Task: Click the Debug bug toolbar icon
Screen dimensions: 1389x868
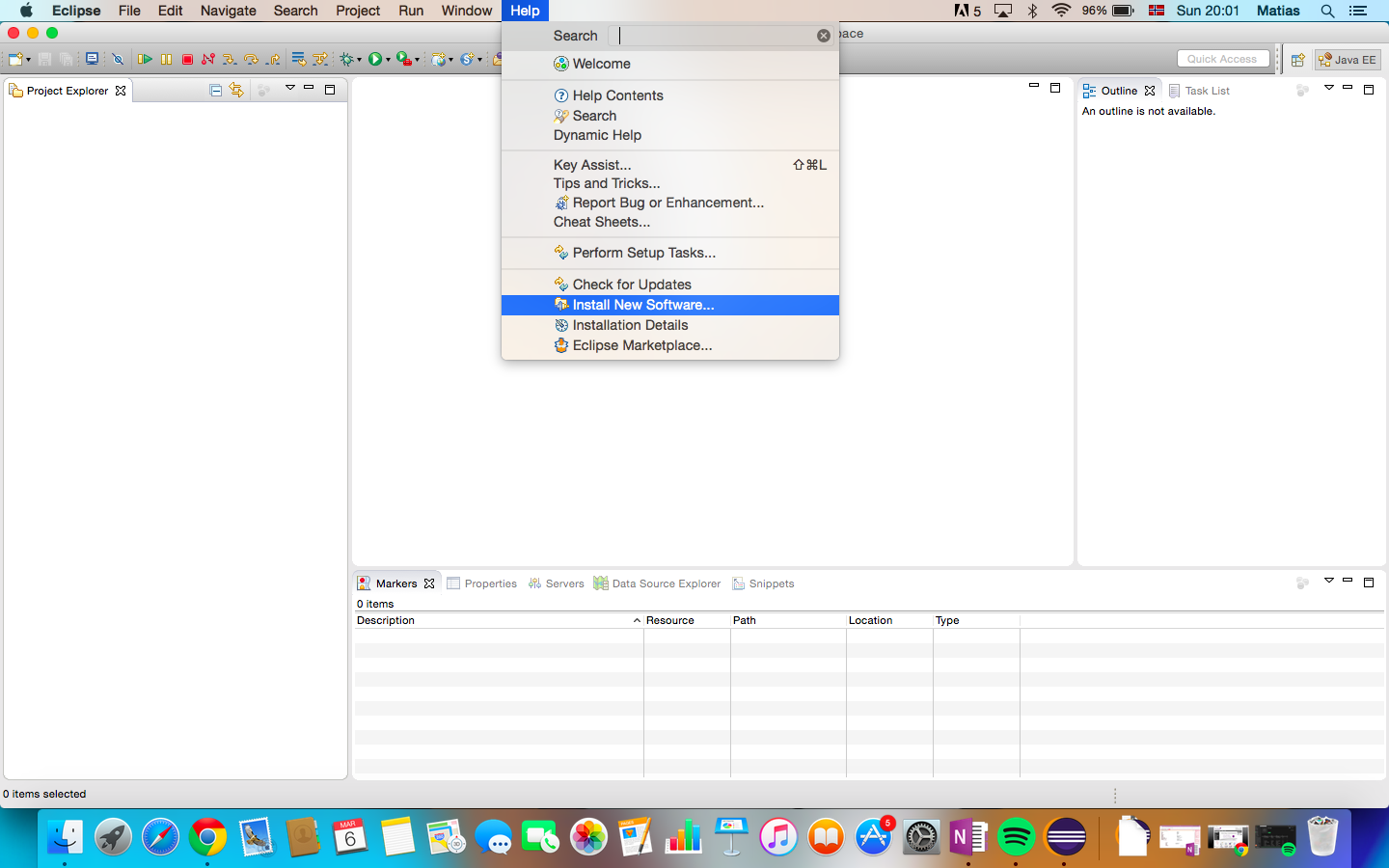Action: [346, 60]
